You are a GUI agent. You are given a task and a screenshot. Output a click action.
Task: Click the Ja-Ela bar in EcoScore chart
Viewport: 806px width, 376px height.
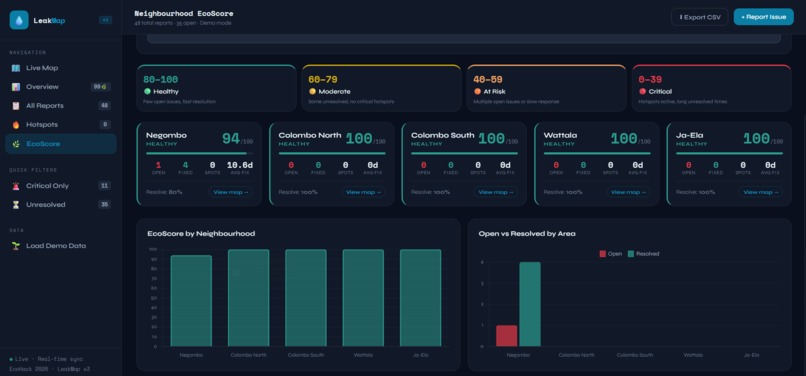[420, 298]
